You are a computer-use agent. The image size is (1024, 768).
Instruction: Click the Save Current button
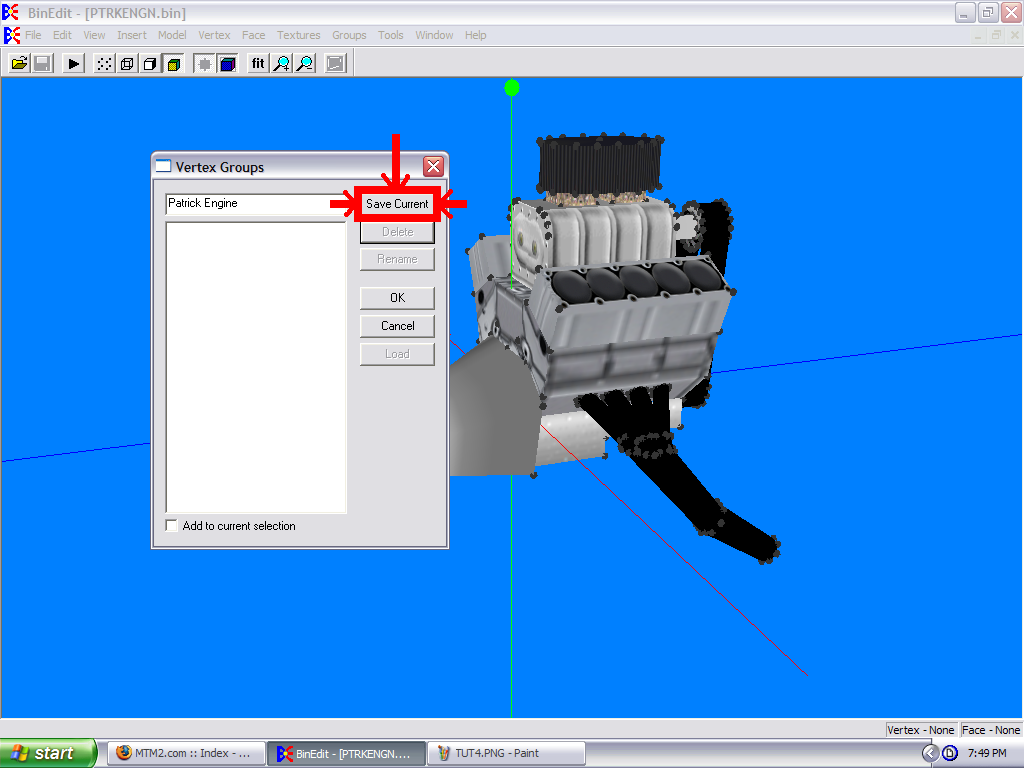point(397,204)
